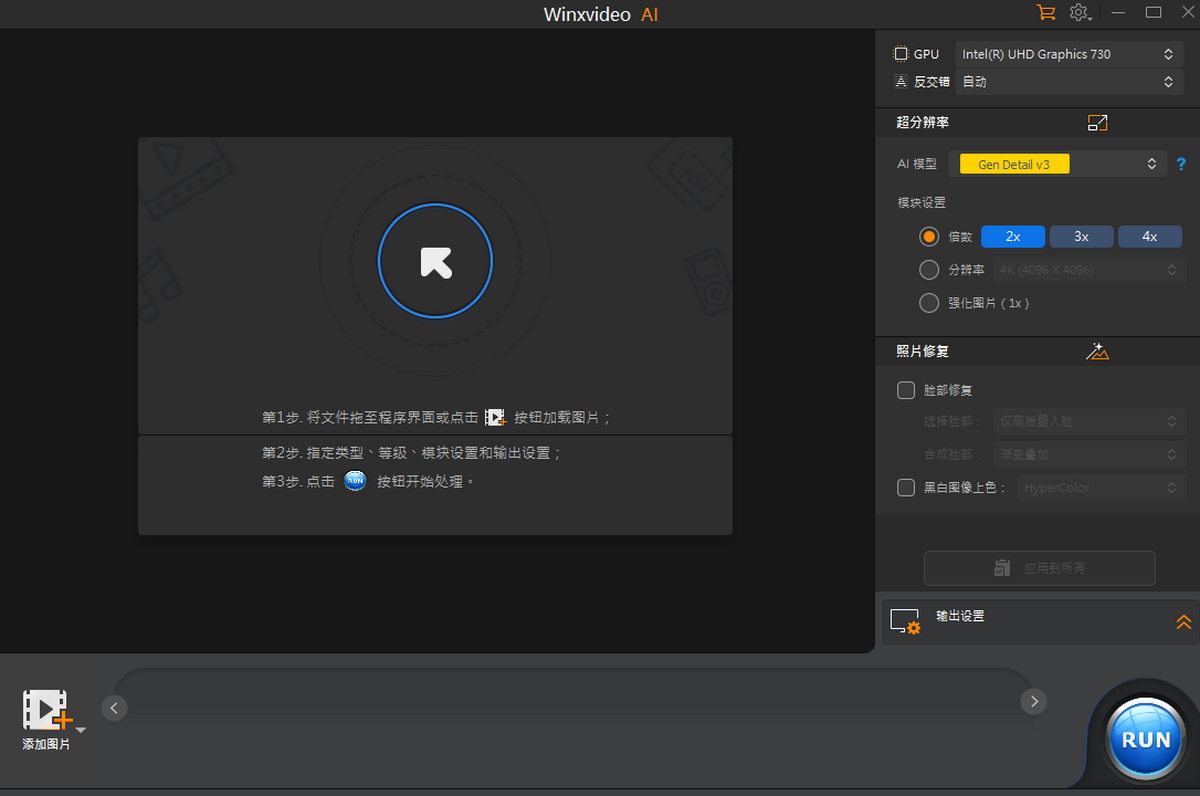This screenshot has height=796, width=1200.
Task: Click the center import arrow icon
Action: (435, 259)
